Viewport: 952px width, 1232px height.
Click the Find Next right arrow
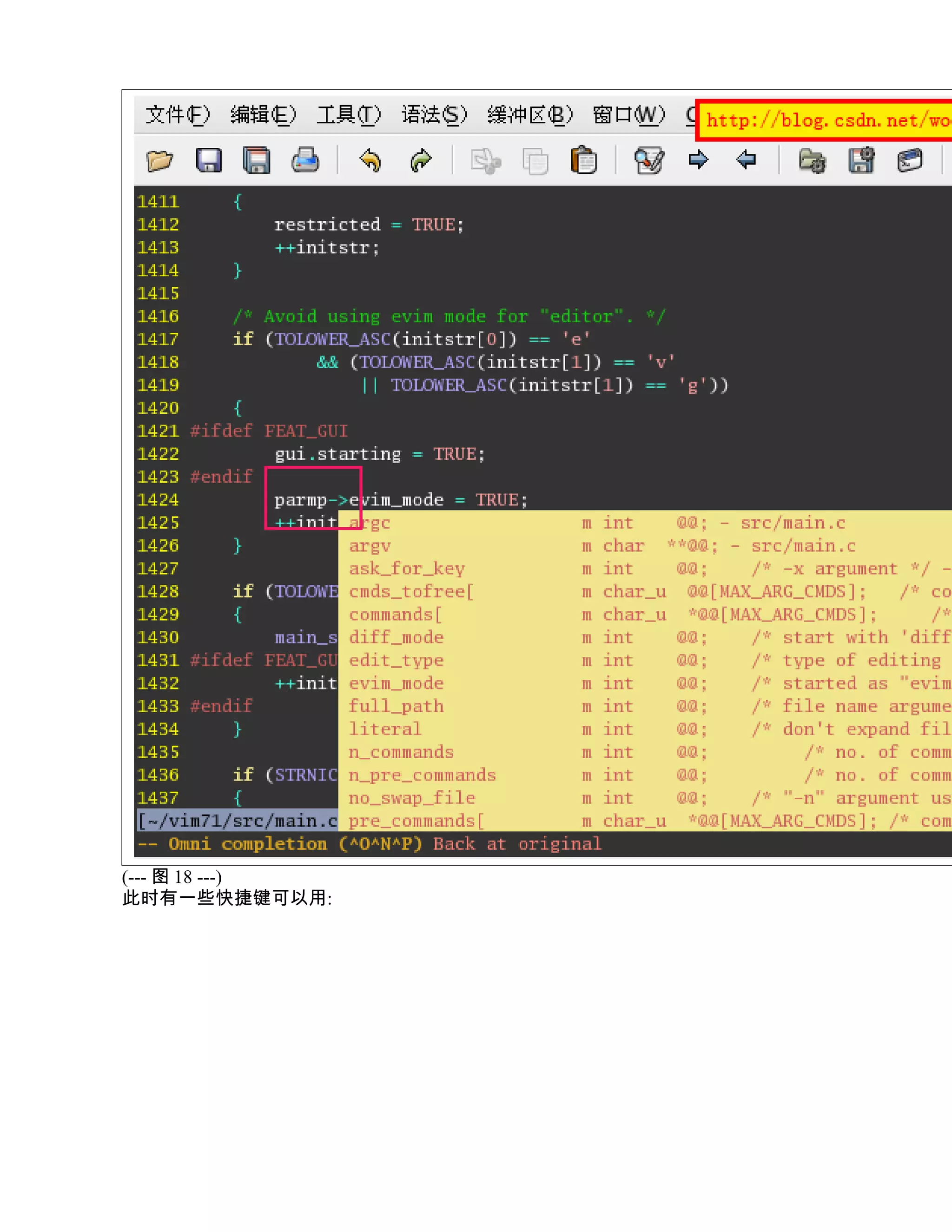click(698, 160)
